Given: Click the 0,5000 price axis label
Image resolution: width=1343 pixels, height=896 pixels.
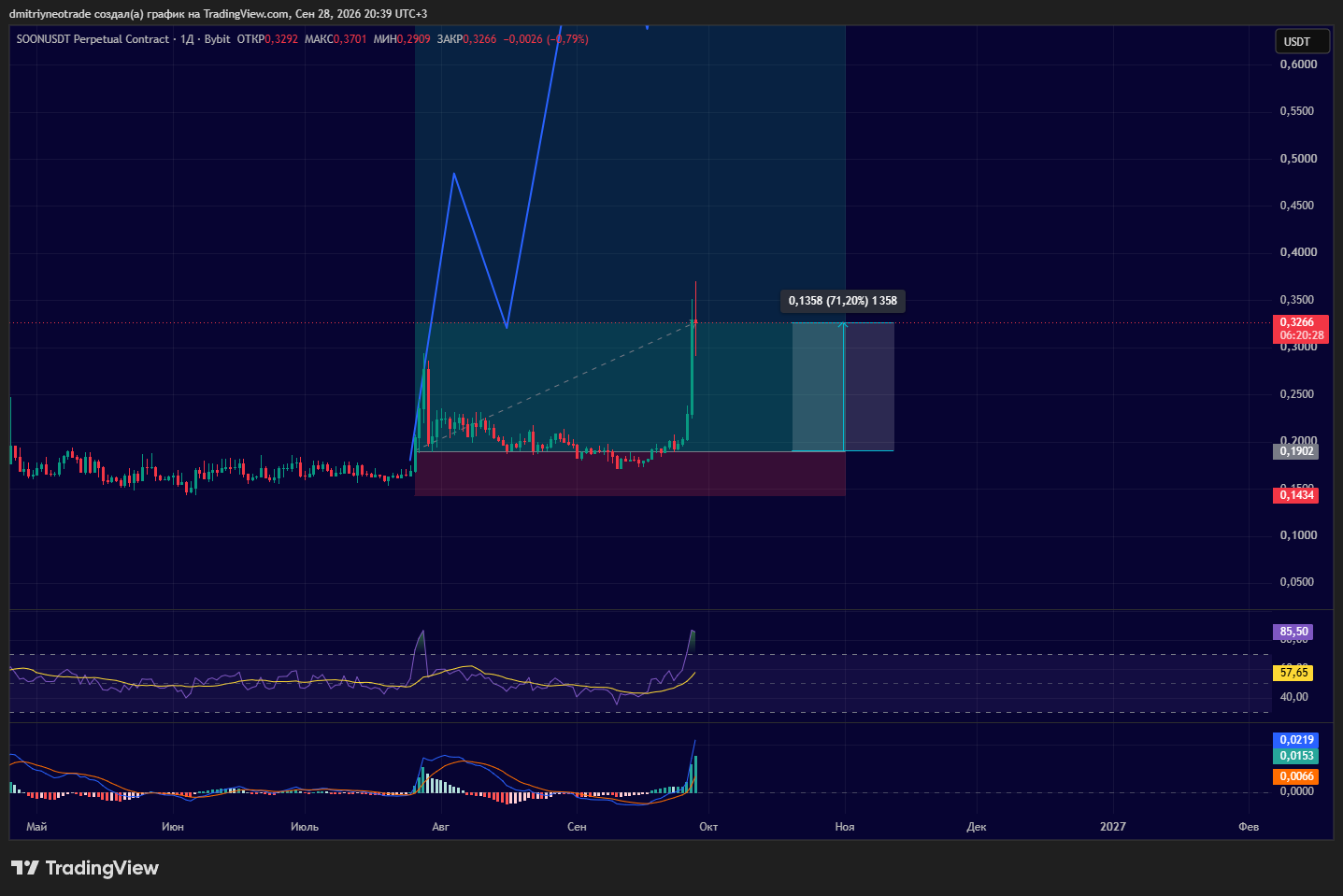Looking at the screenshot, I should [1298, 159].
